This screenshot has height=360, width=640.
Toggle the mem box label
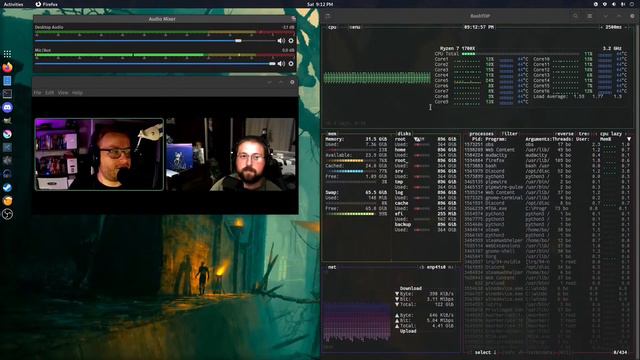coord(332,134)
